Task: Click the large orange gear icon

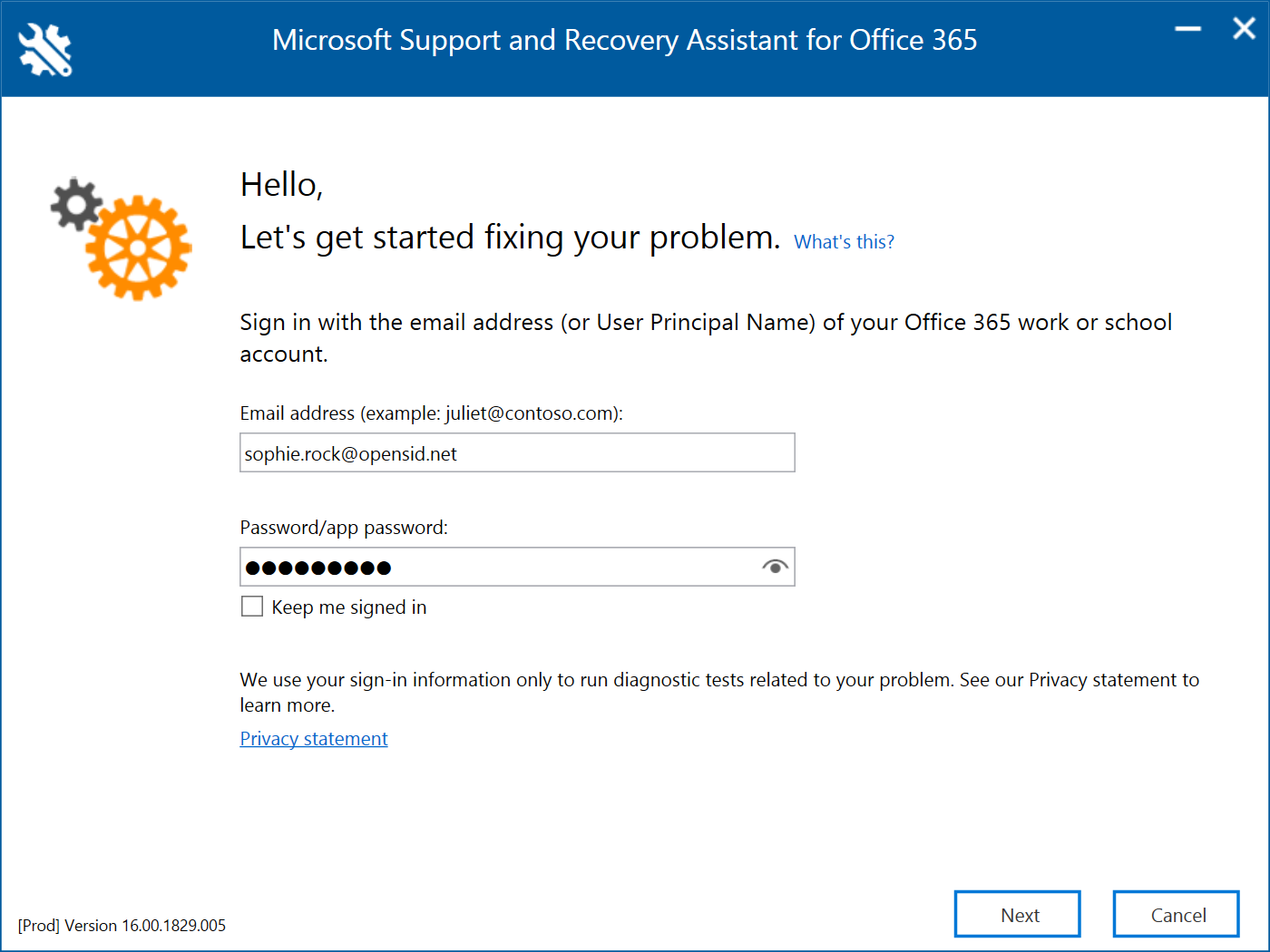Action: (x=138, y=248)
